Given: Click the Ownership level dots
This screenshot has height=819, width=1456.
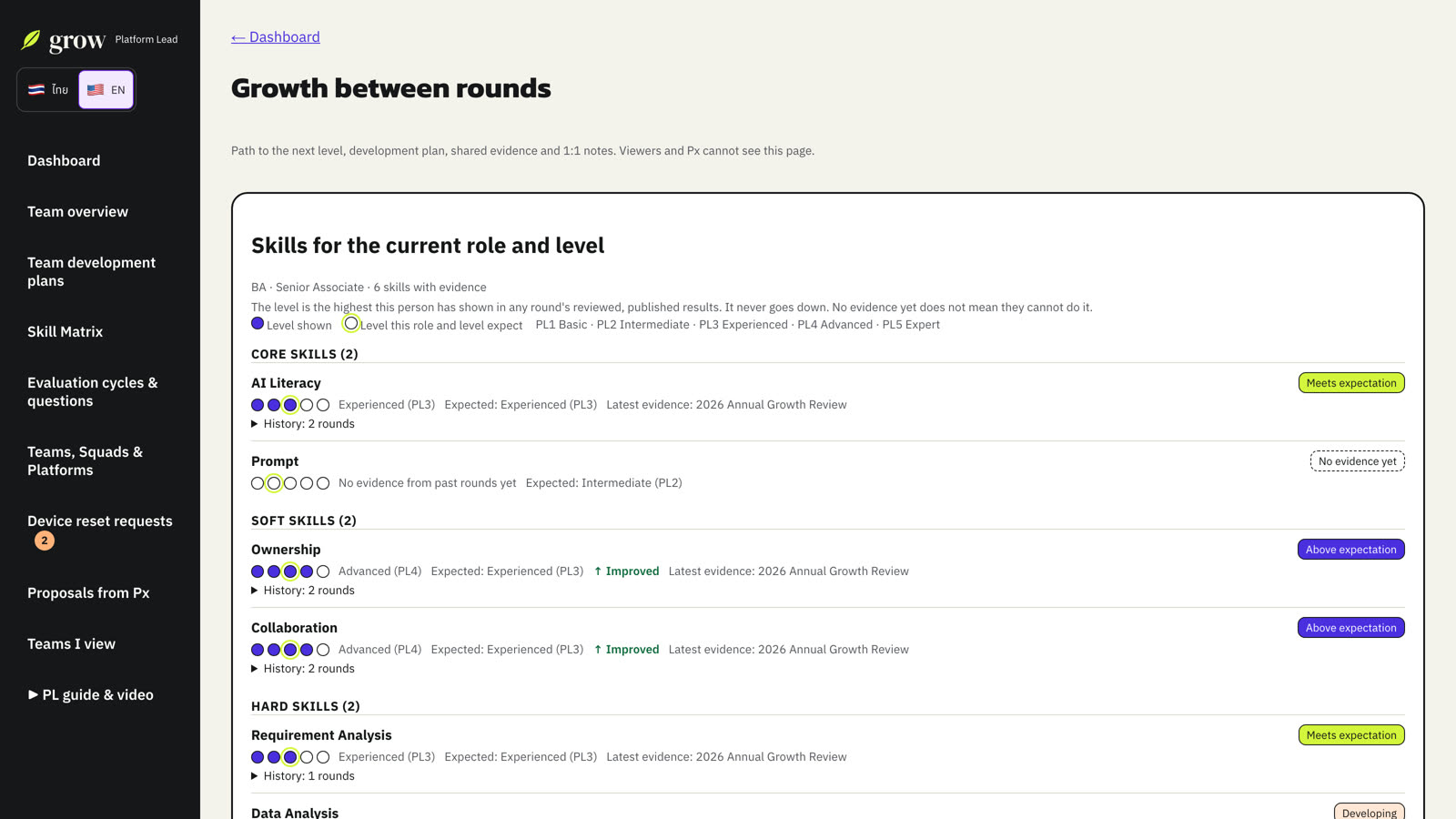Looking at the screenshot, I should point(290,571).
